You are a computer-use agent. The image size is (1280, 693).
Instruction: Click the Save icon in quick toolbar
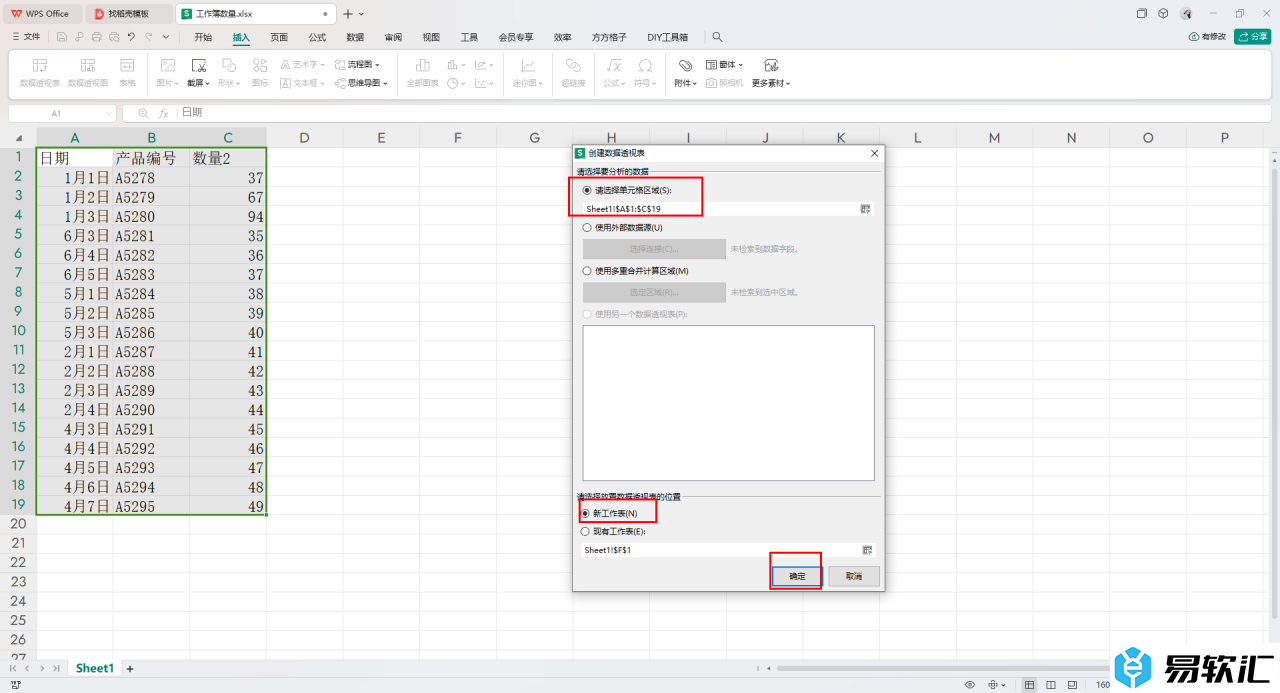click(62, 37)
